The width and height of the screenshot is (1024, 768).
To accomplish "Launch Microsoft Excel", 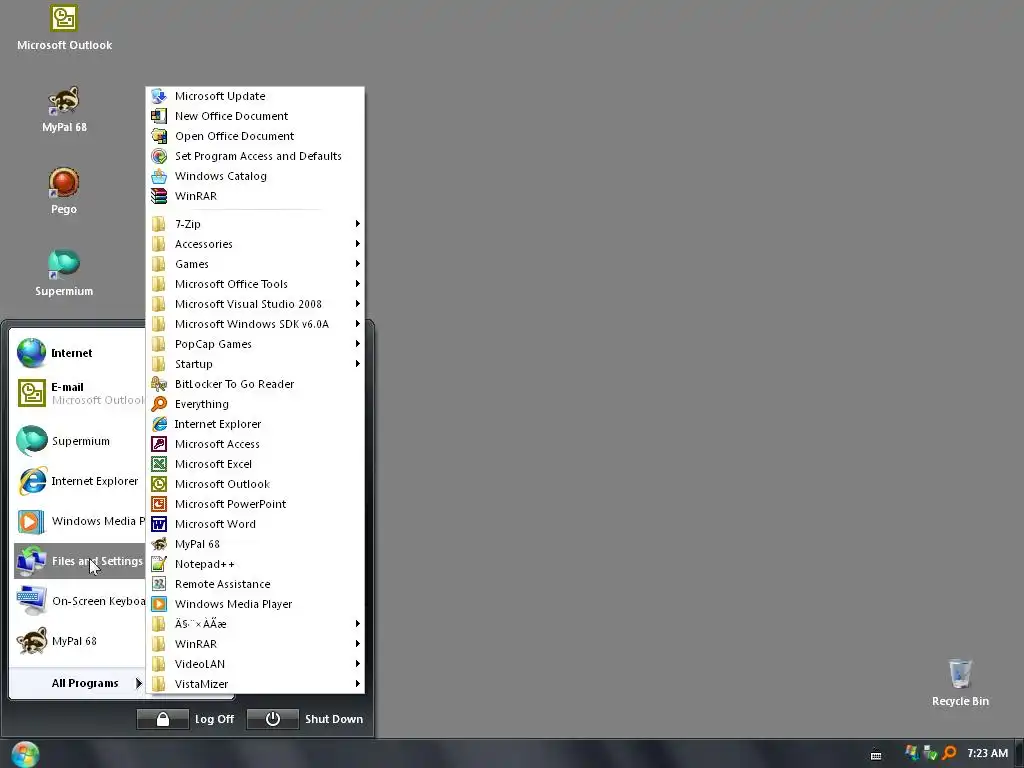I will click(x=255, y=464).
